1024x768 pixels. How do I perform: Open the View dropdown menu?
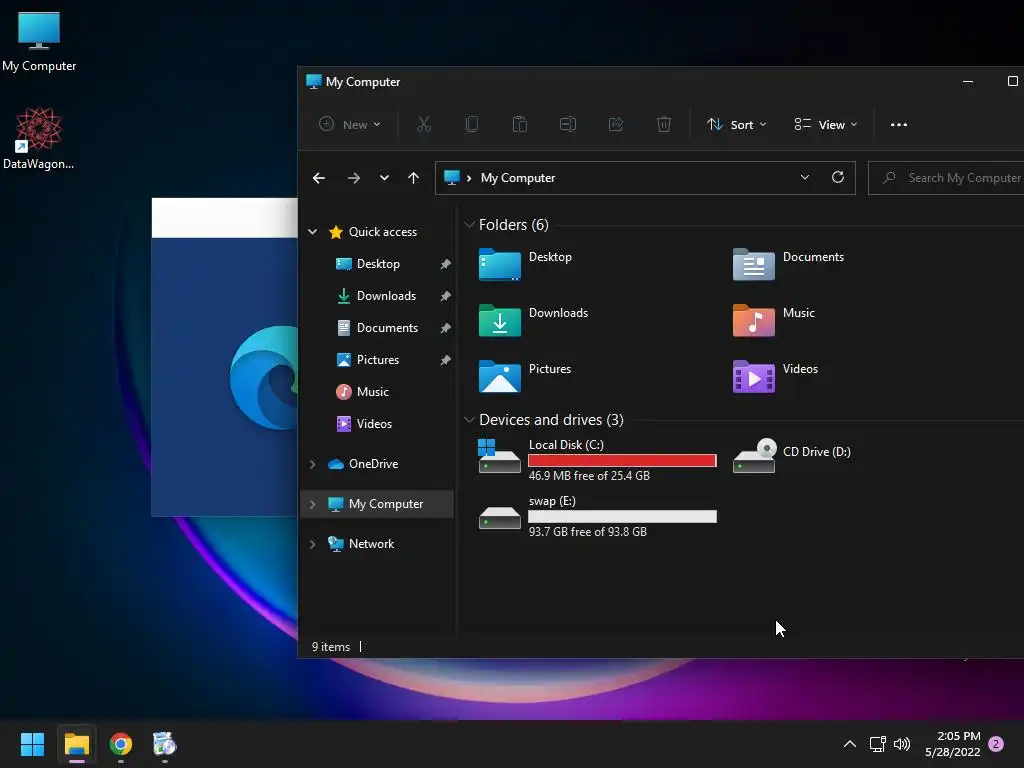coord(825,124)
